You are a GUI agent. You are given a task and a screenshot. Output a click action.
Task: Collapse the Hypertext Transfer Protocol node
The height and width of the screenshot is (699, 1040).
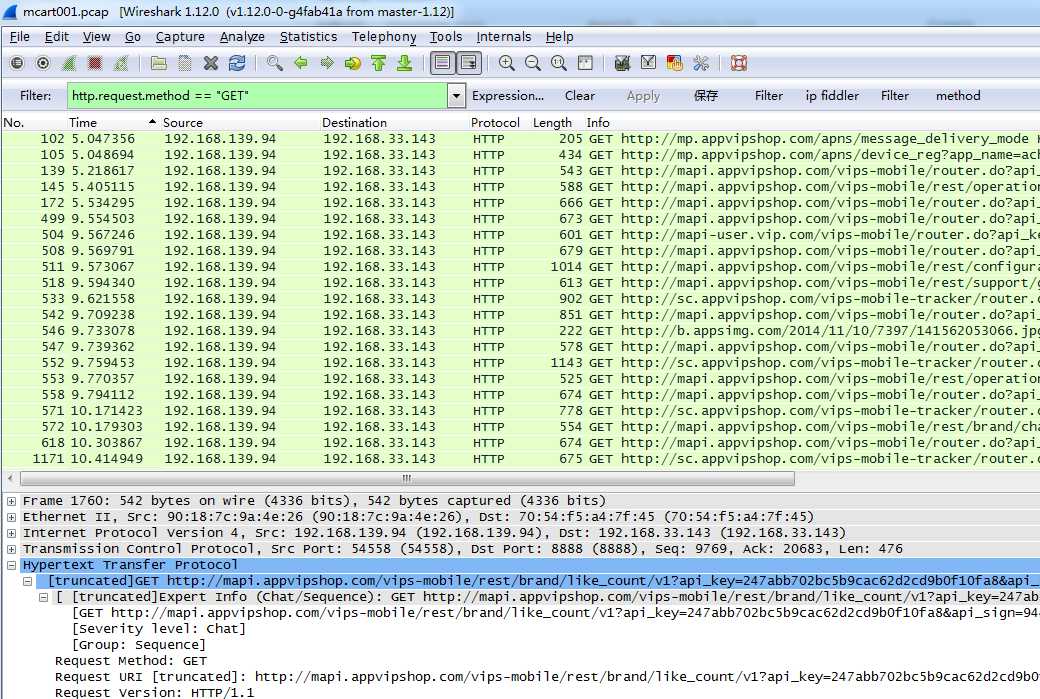point(11,566)
